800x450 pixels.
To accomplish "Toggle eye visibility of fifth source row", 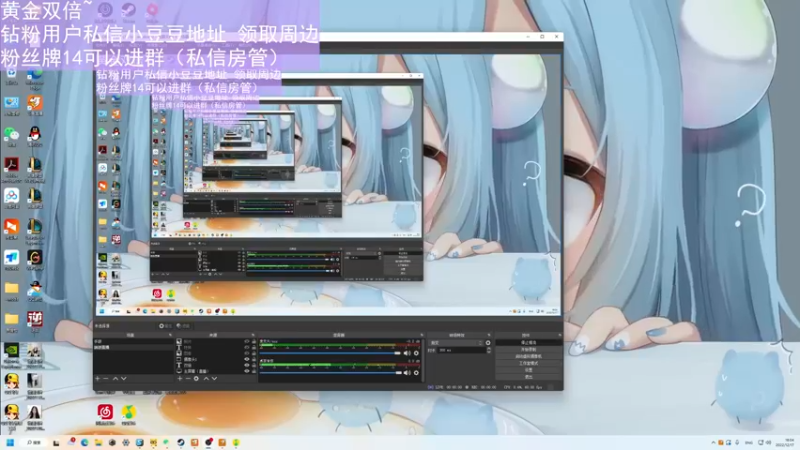I will click(247, 365).
